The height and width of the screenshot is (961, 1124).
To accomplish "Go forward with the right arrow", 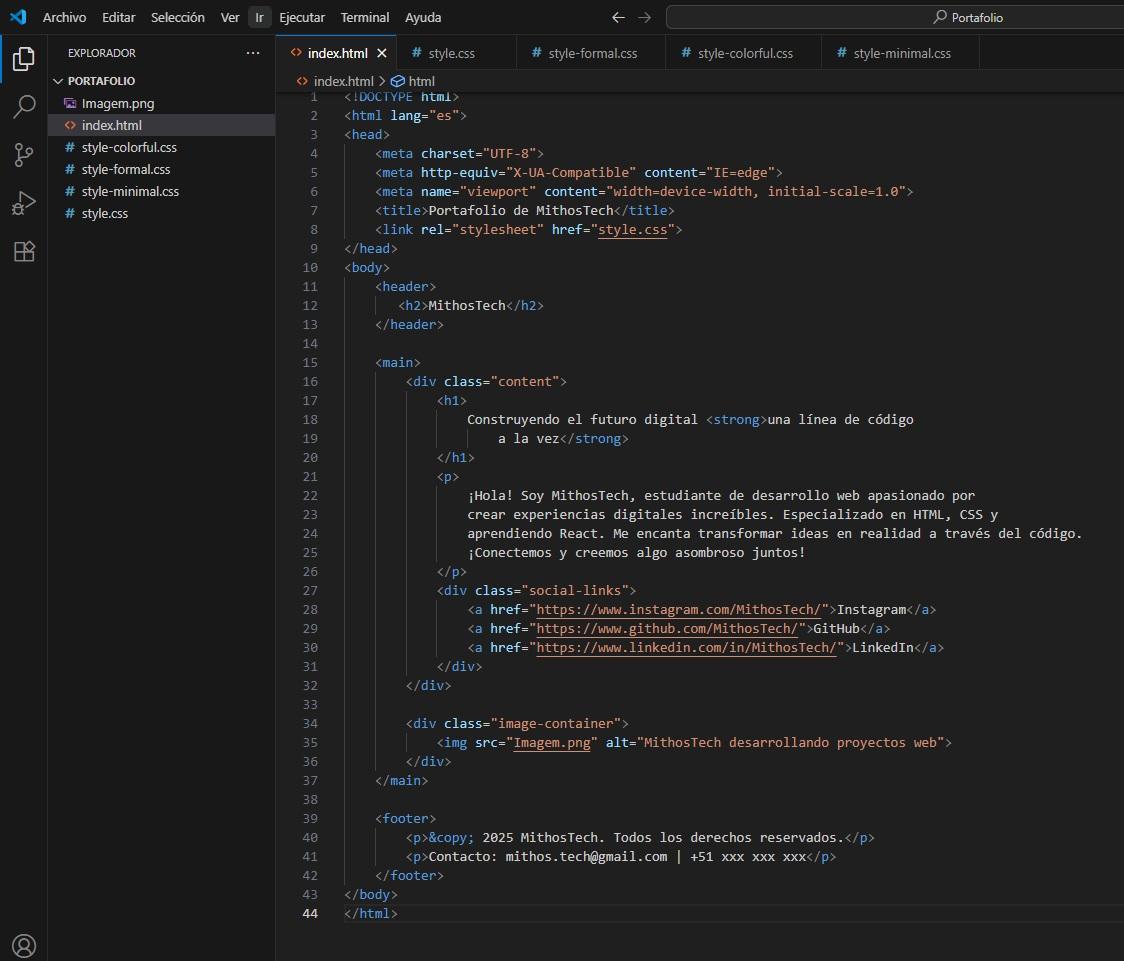I will click(x=644, y=17).
